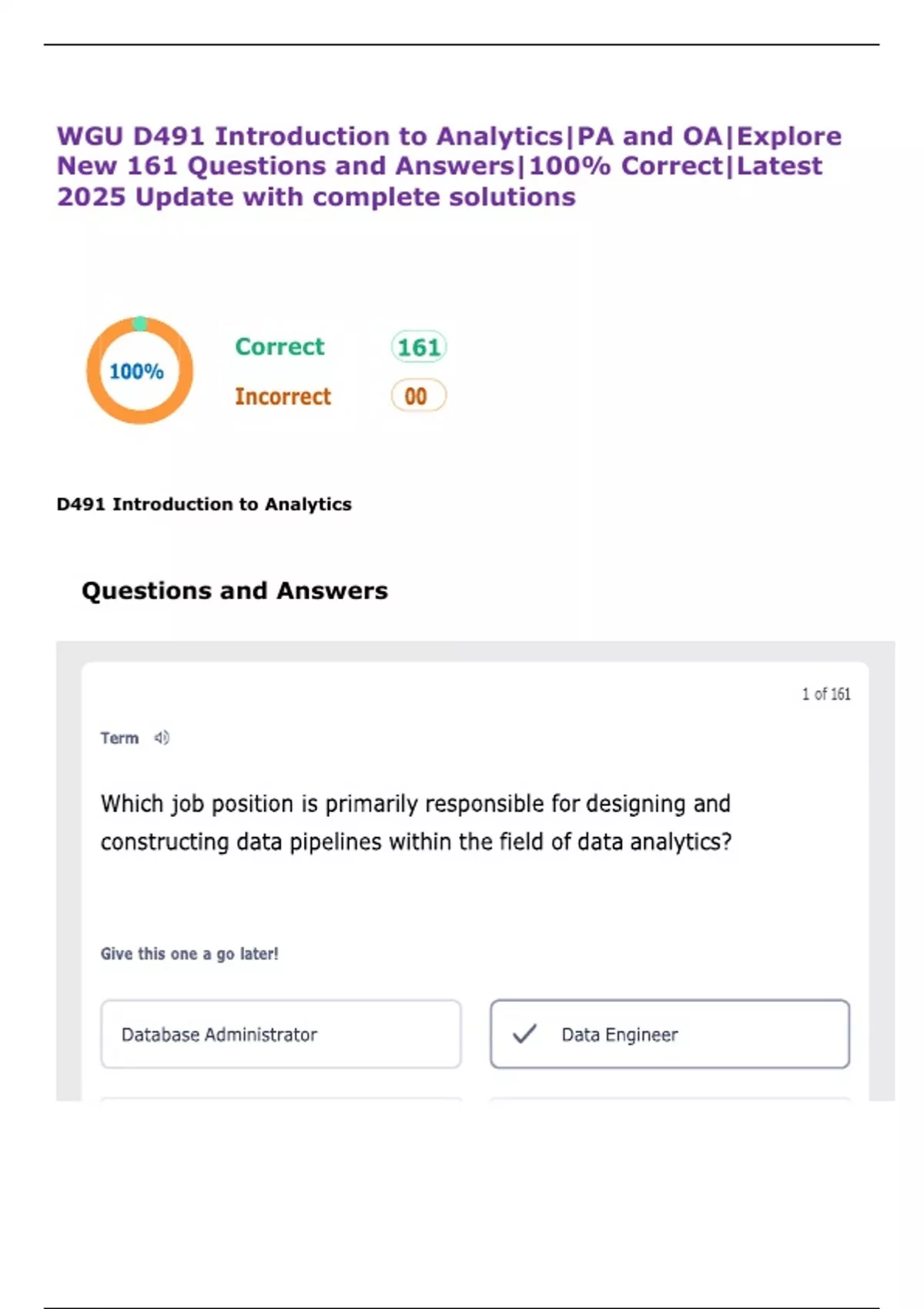The height and width of the screenshot is (1309, 924).
Task: Click the Questions and Answers heading
Action: [235, 591]
